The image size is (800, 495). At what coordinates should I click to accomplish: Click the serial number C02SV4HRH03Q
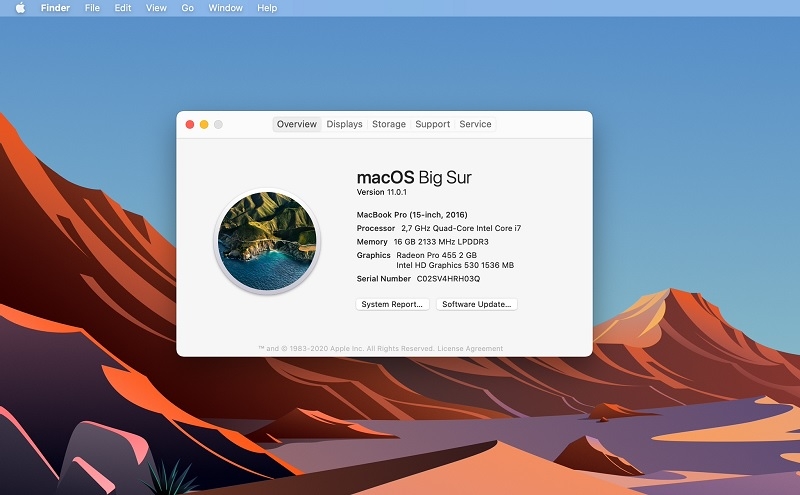pyautogui.click(x=448, y=279)
